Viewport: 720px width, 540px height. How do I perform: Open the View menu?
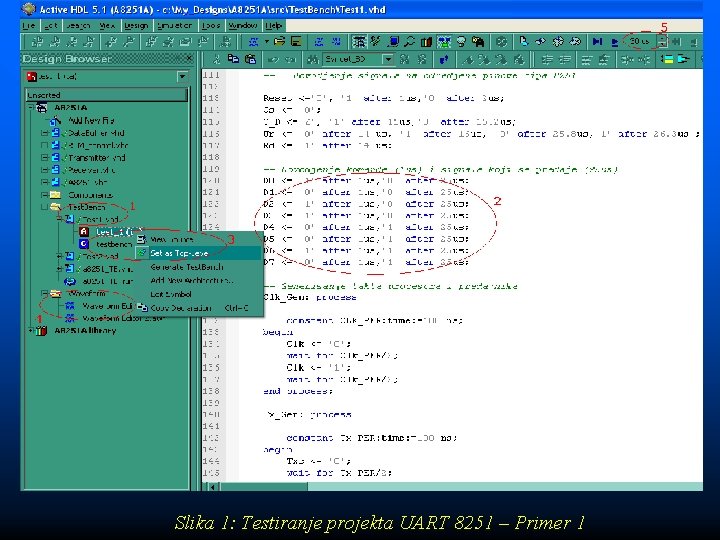click(107, 26)
